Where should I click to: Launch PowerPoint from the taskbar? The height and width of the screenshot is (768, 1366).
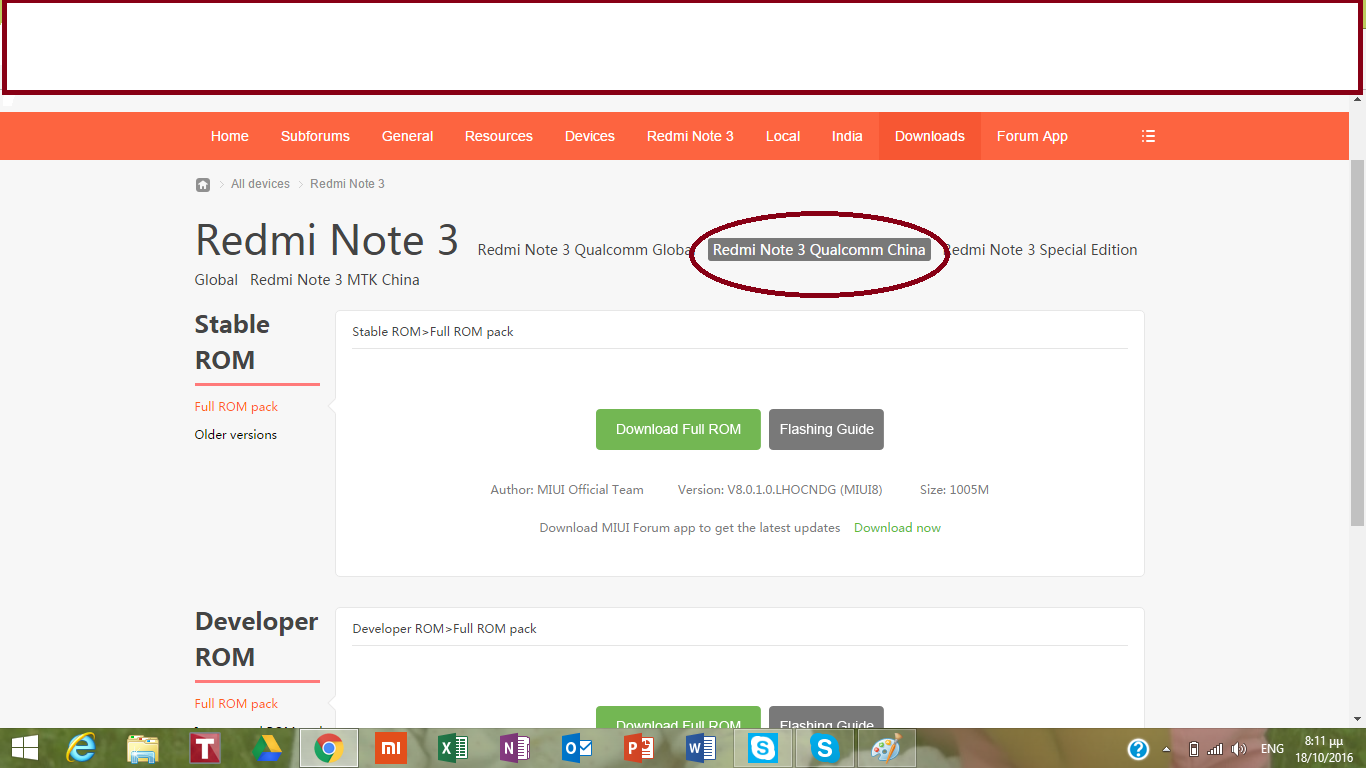pyautogui.click(x=639, y=748)
